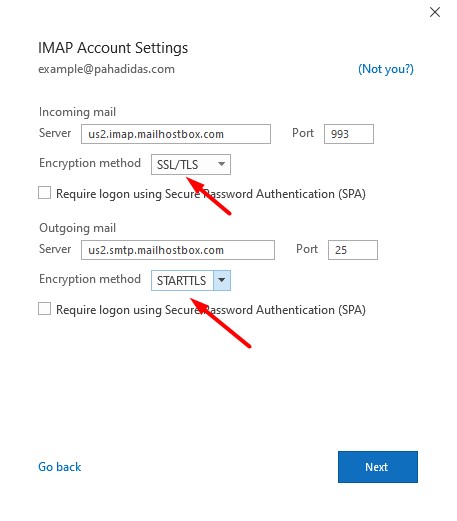Click the example@pahadidas.com address text

point(106,69)
